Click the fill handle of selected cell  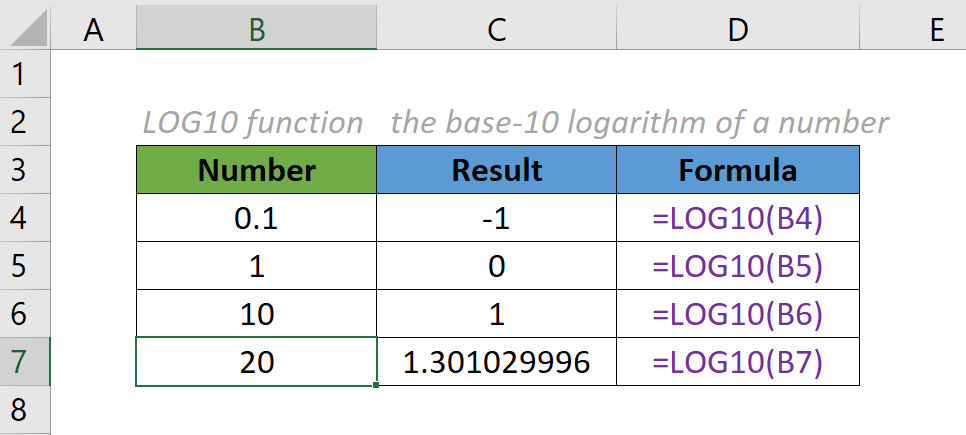376,385
